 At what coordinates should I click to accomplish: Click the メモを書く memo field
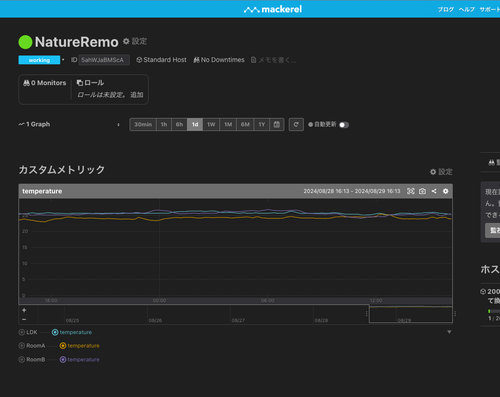(x=277, y=60)
